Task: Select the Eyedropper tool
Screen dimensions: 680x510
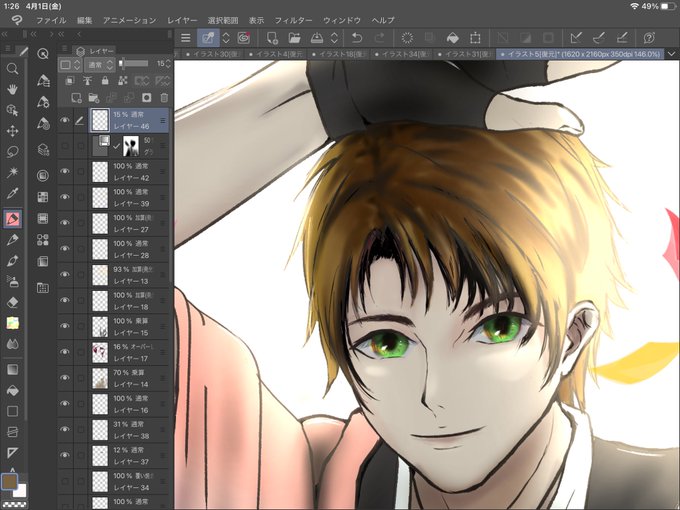Action: [13, 193]
